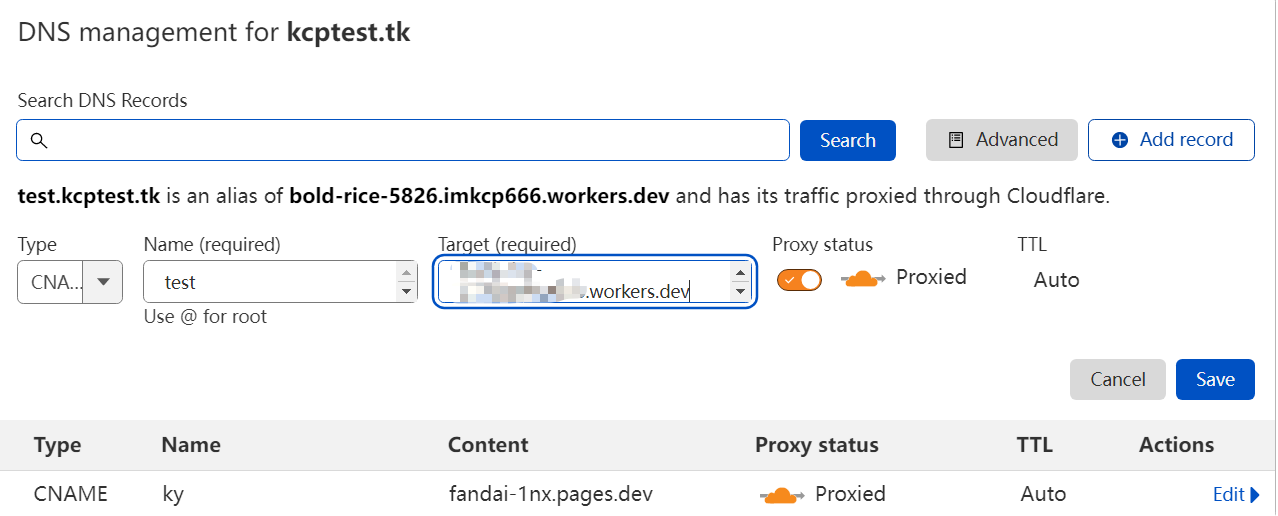Click the magnifier icon in the search box
Image resolution: width=1278 pixels, height=516 pixels.
click(x=39, y=141)
